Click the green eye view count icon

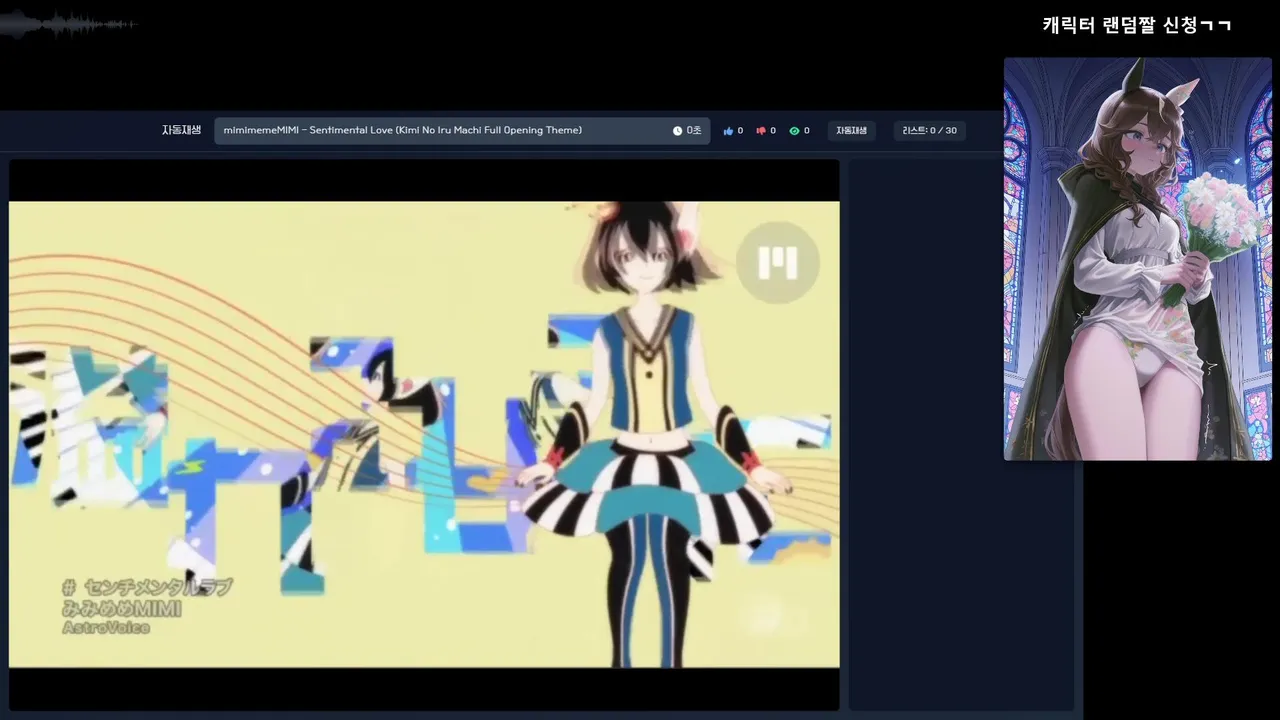click(x=794, y=131)
